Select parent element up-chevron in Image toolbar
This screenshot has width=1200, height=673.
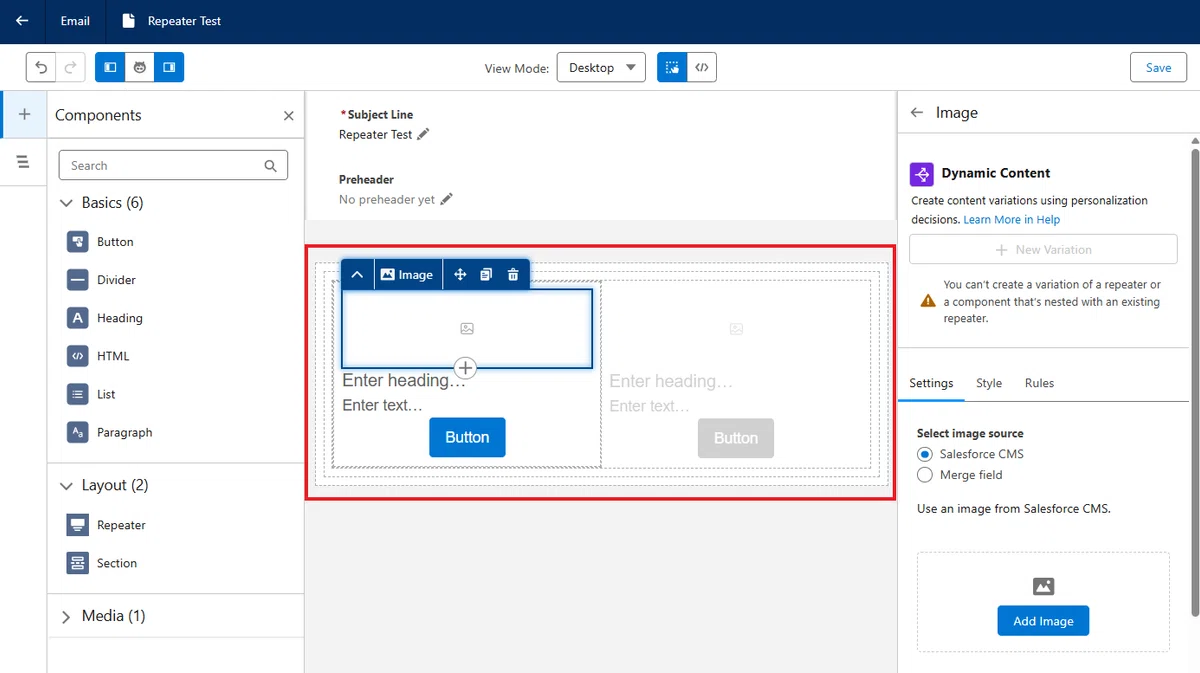357,274
